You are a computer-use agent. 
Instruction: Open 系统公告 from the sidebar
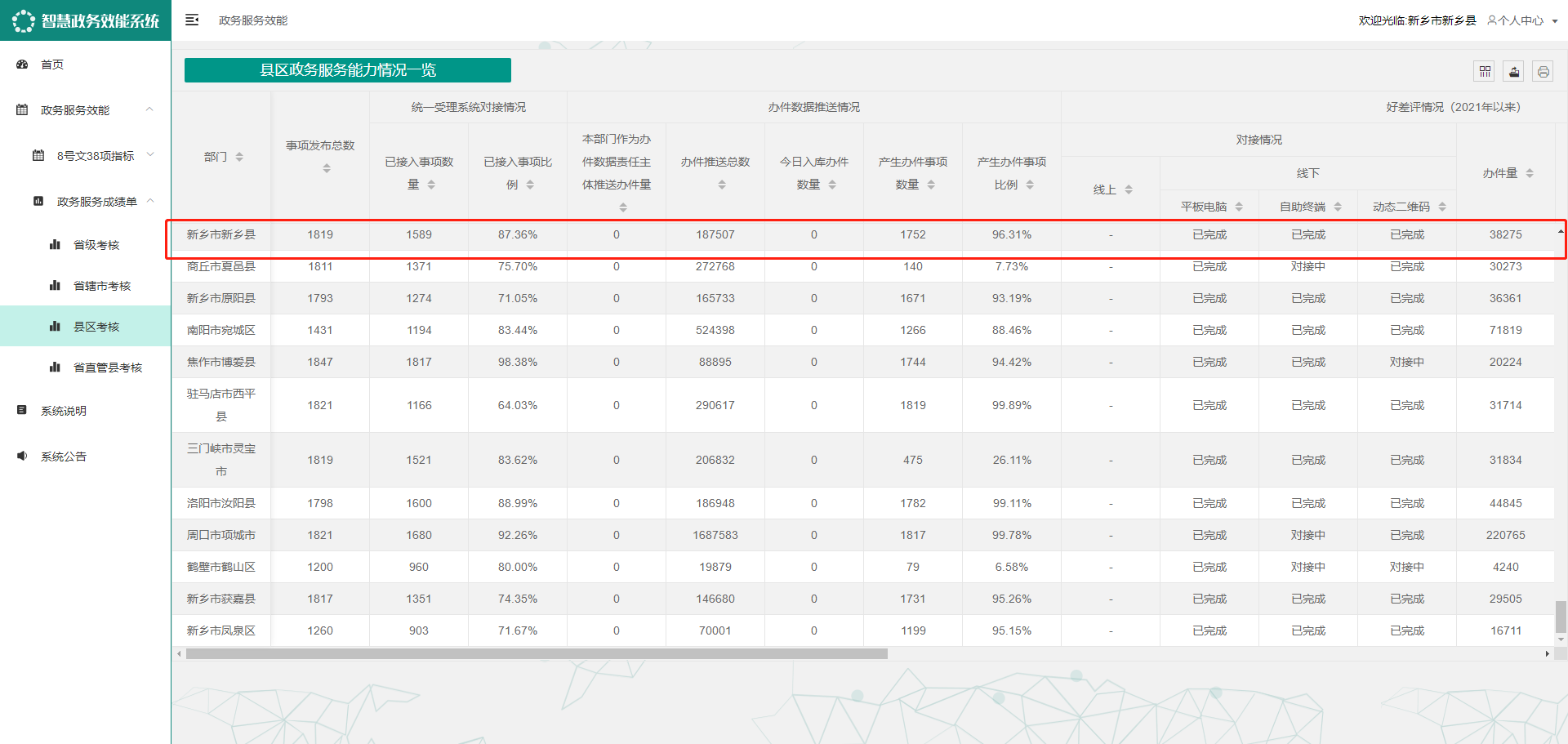[64, 457]
